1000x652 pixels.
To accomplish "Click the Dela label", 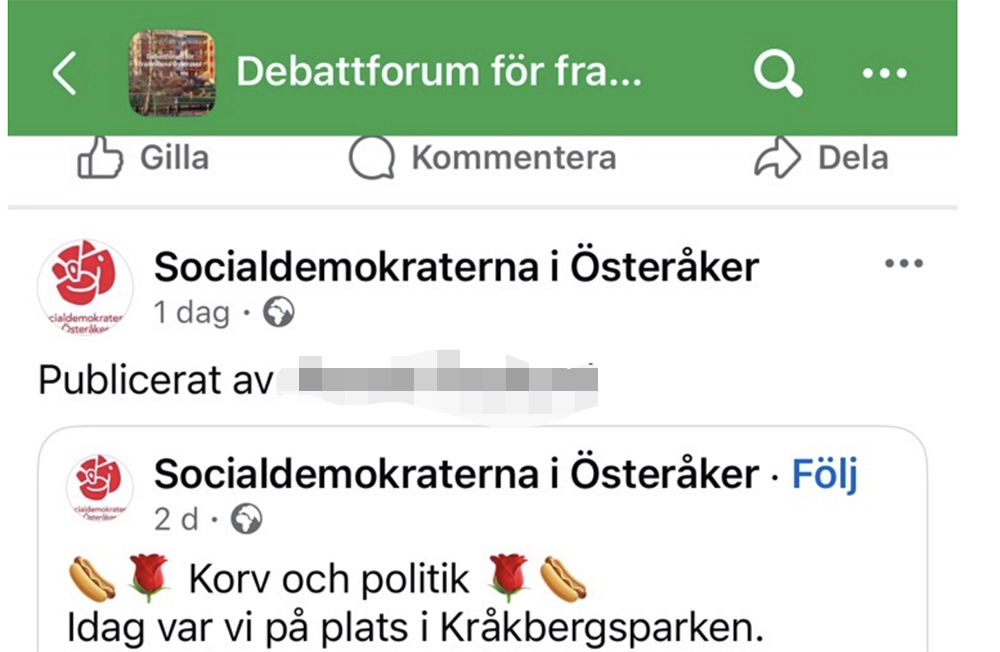I will click(853, 158).
